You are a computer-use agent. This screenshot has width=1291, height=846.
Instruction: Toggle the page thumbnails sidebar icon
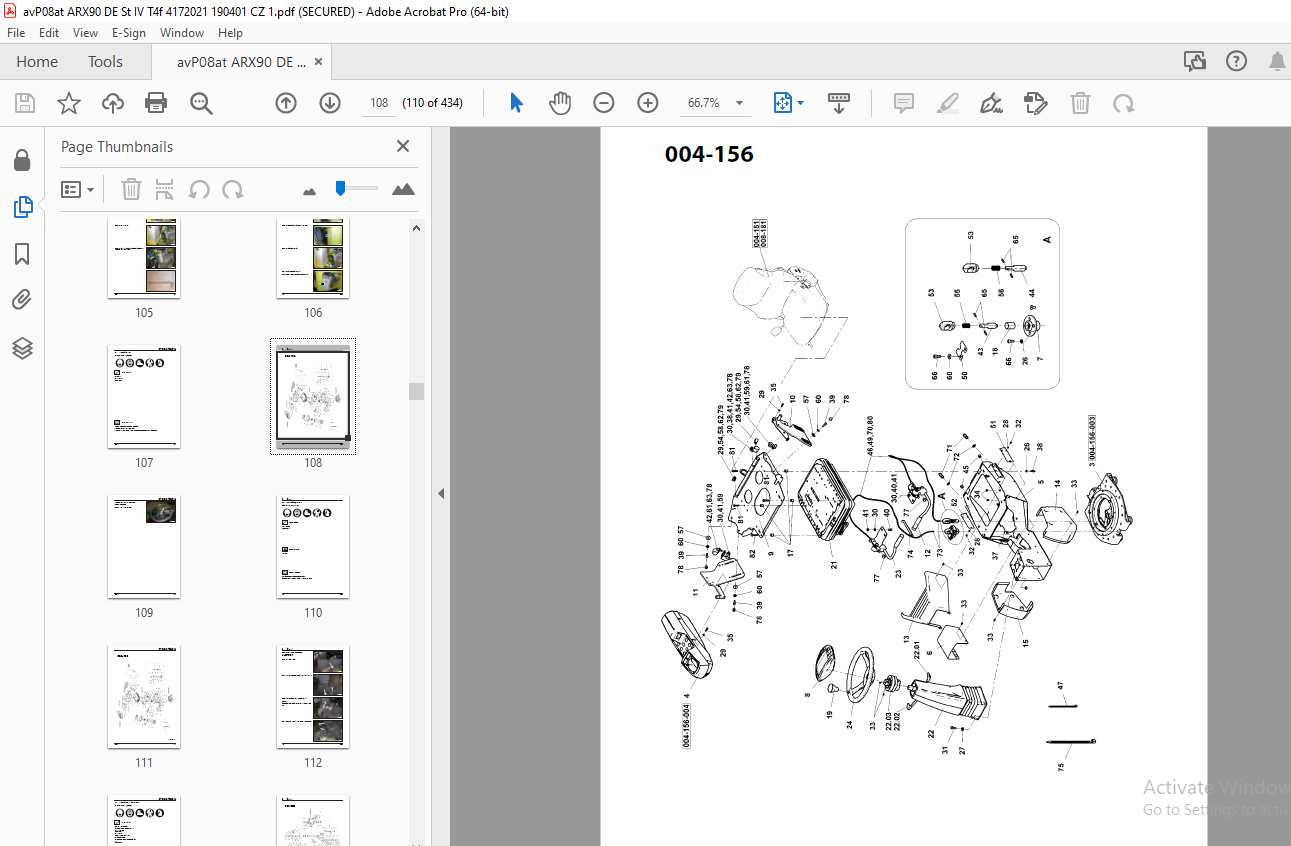[x=22, y=207]
